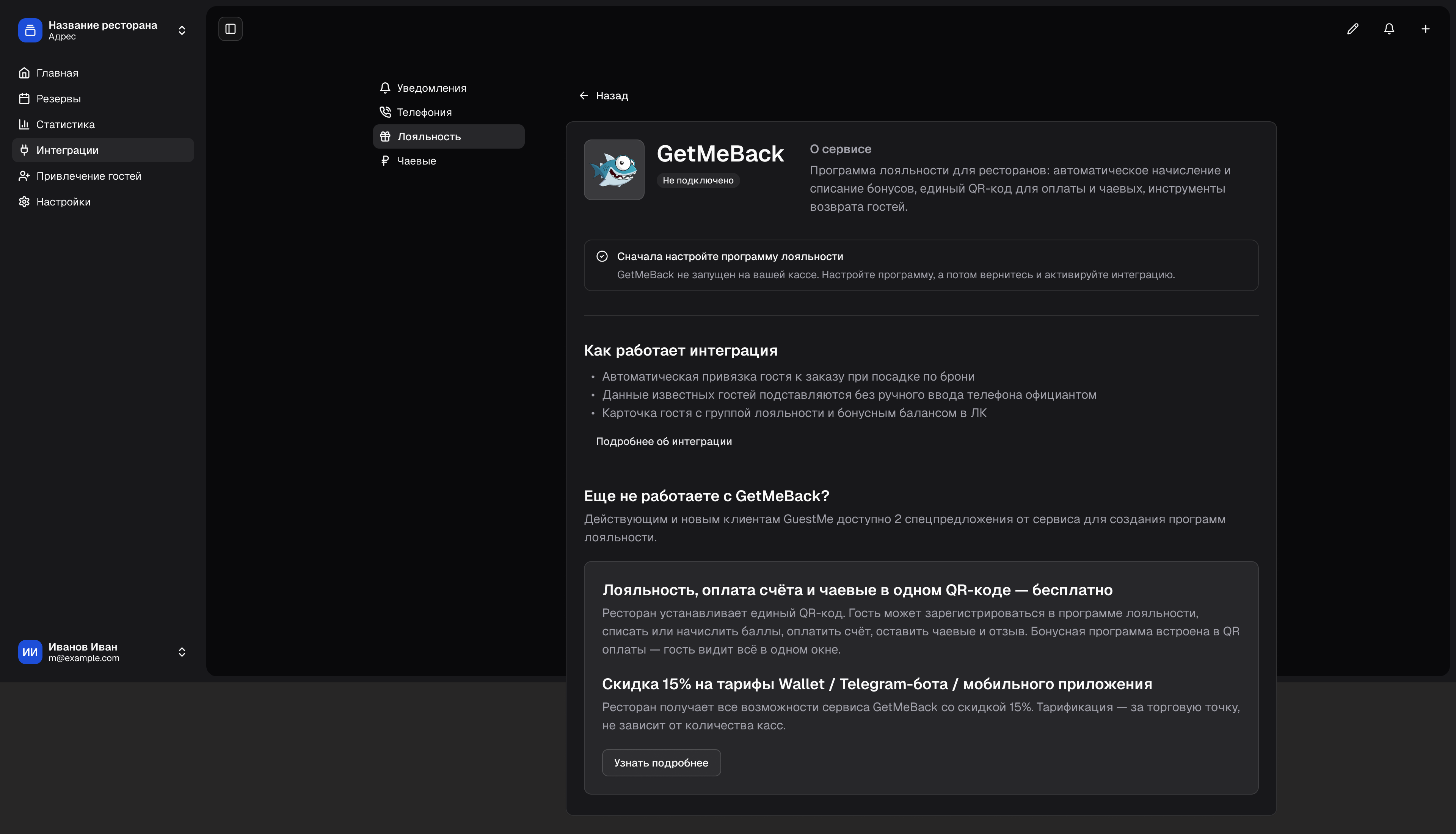Click the gift icon beside Лояльность
This screenshot has height=834, width=1456.
click(385, 136)
